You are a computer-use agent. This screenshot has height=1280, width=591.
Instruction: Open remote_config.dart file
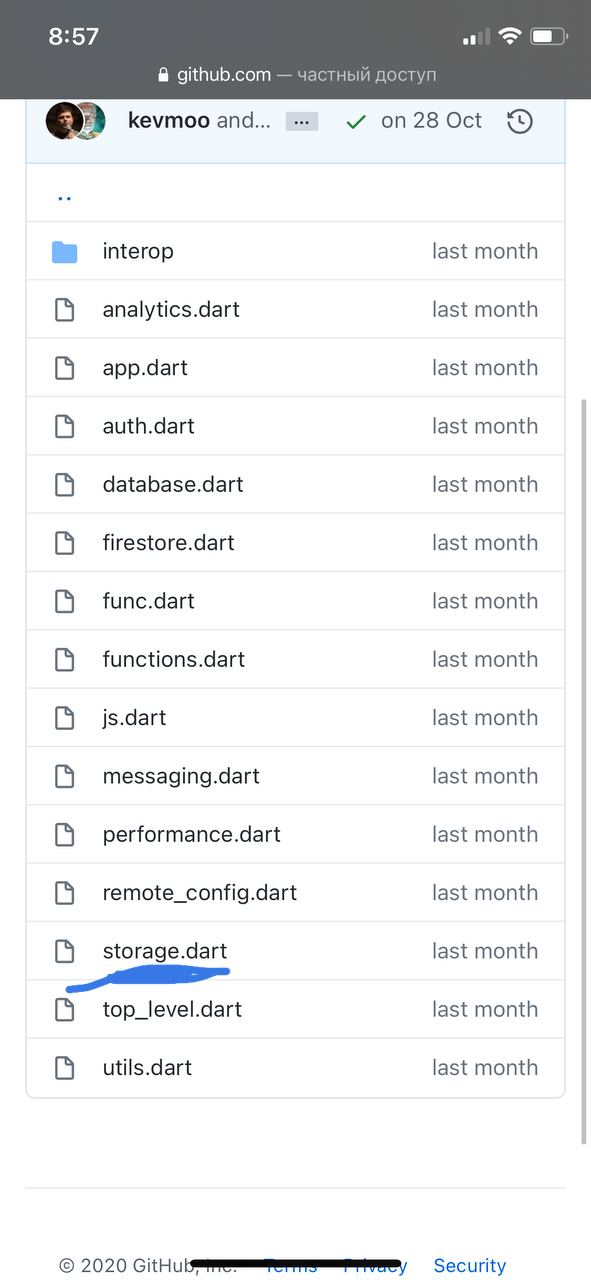pyautogui.click(x=200, y=893)
